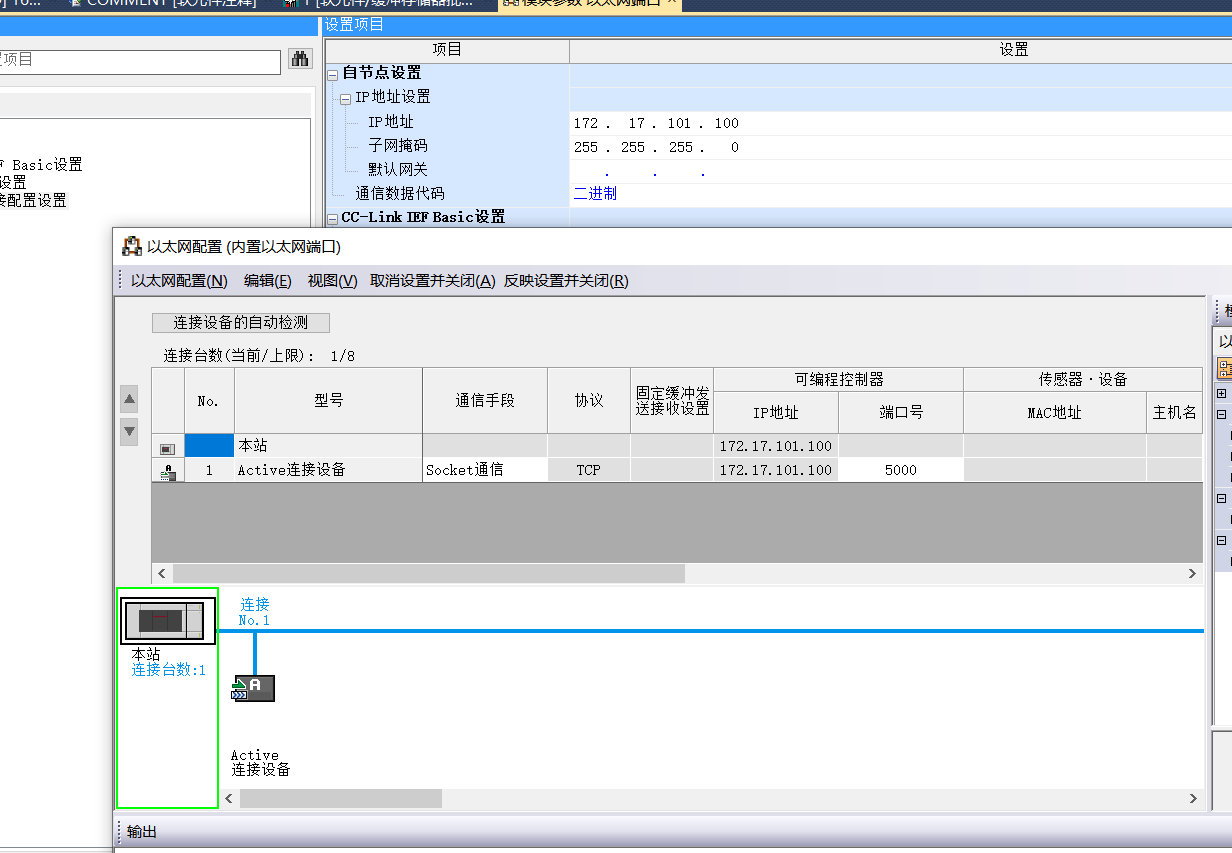Open the 视图(V) menu
This screenshot has height=853, width=1232.
[332, 281]
